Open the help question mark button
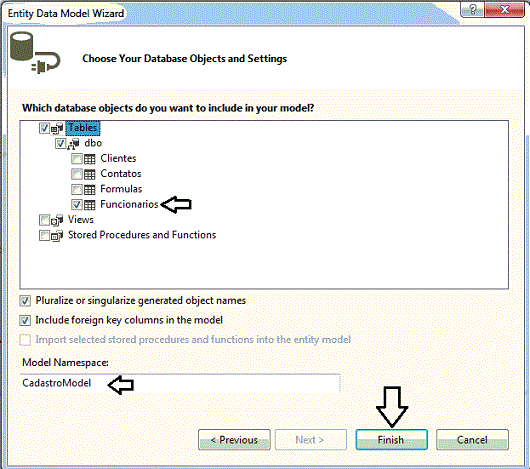This screenshot has height=469, width=530. [472, 9]
